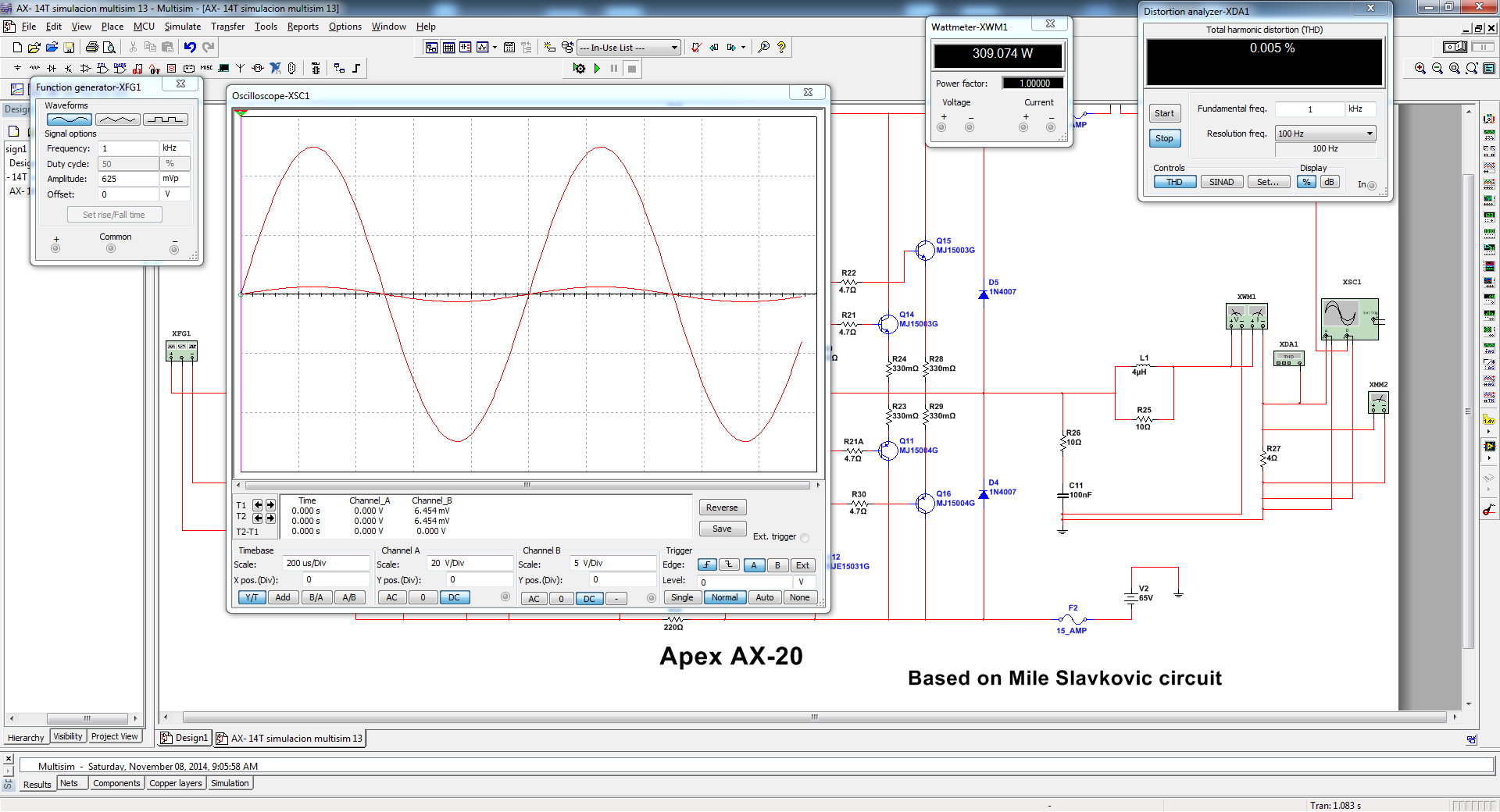Place an Analog op-amp component
The height and width of the screenshot is (812, 1500).
tap(85, 68)
